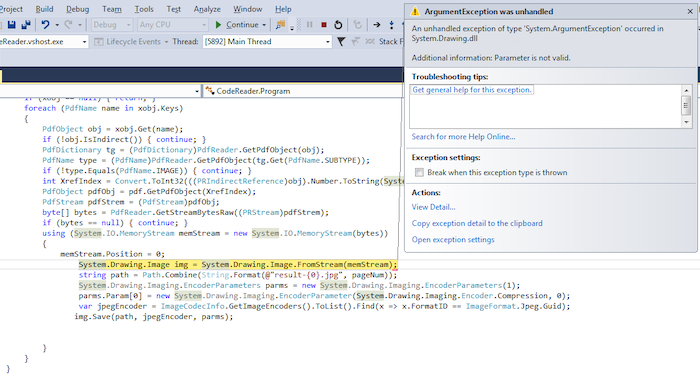
Task: Click the grayed refresh icon beside Restart
Action: tap(357, 25)
